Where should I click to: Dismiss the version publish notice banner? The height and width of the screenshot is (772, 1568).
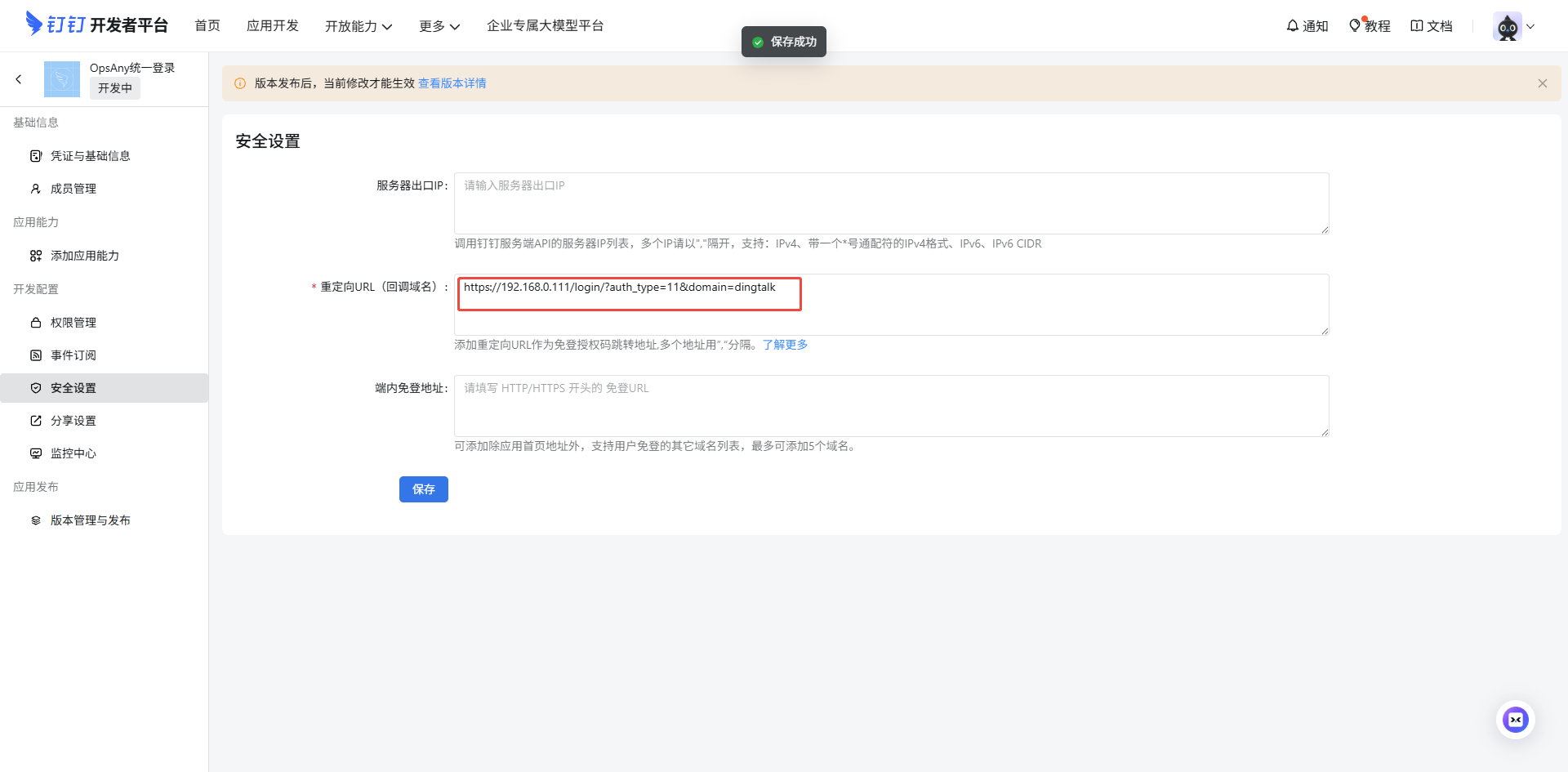tap(1542, 83)
